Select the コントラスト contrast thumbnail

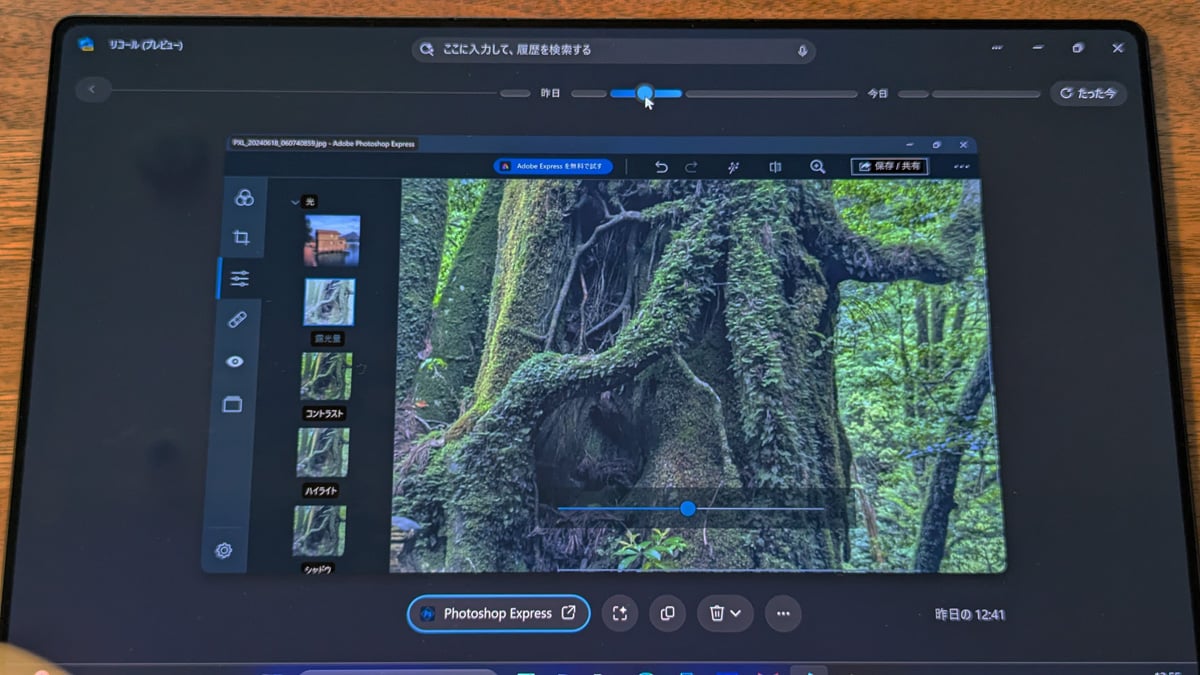(326, 377)
